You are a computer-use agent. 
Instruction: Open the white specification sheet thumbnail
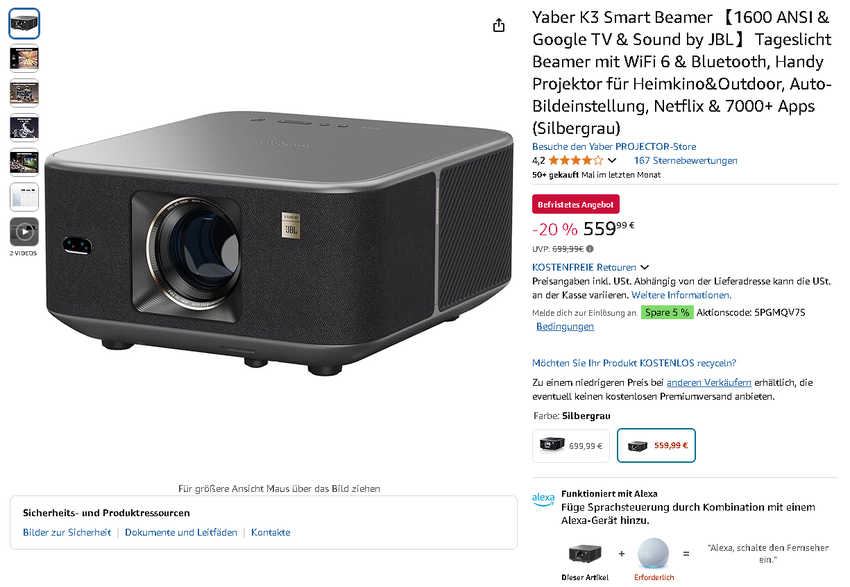(x=24, y=197)
